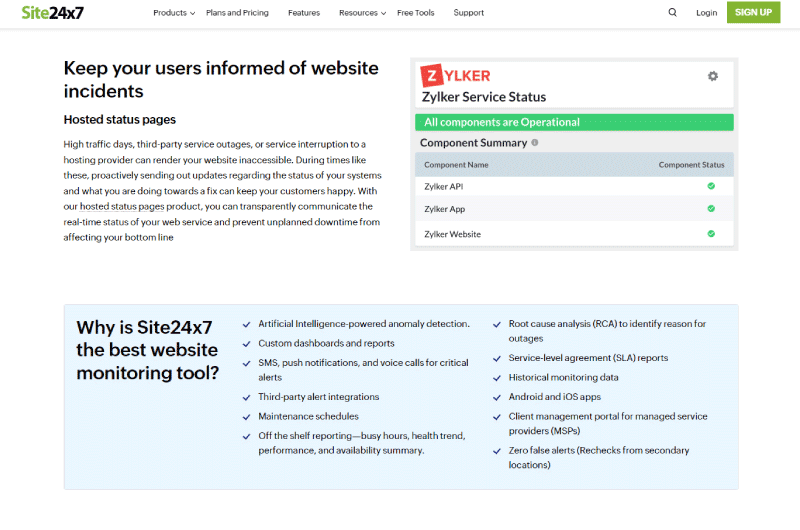Open Free Tools from navigation
The width and height of the screenshot is (800, 530).
[x=416, y=13]
